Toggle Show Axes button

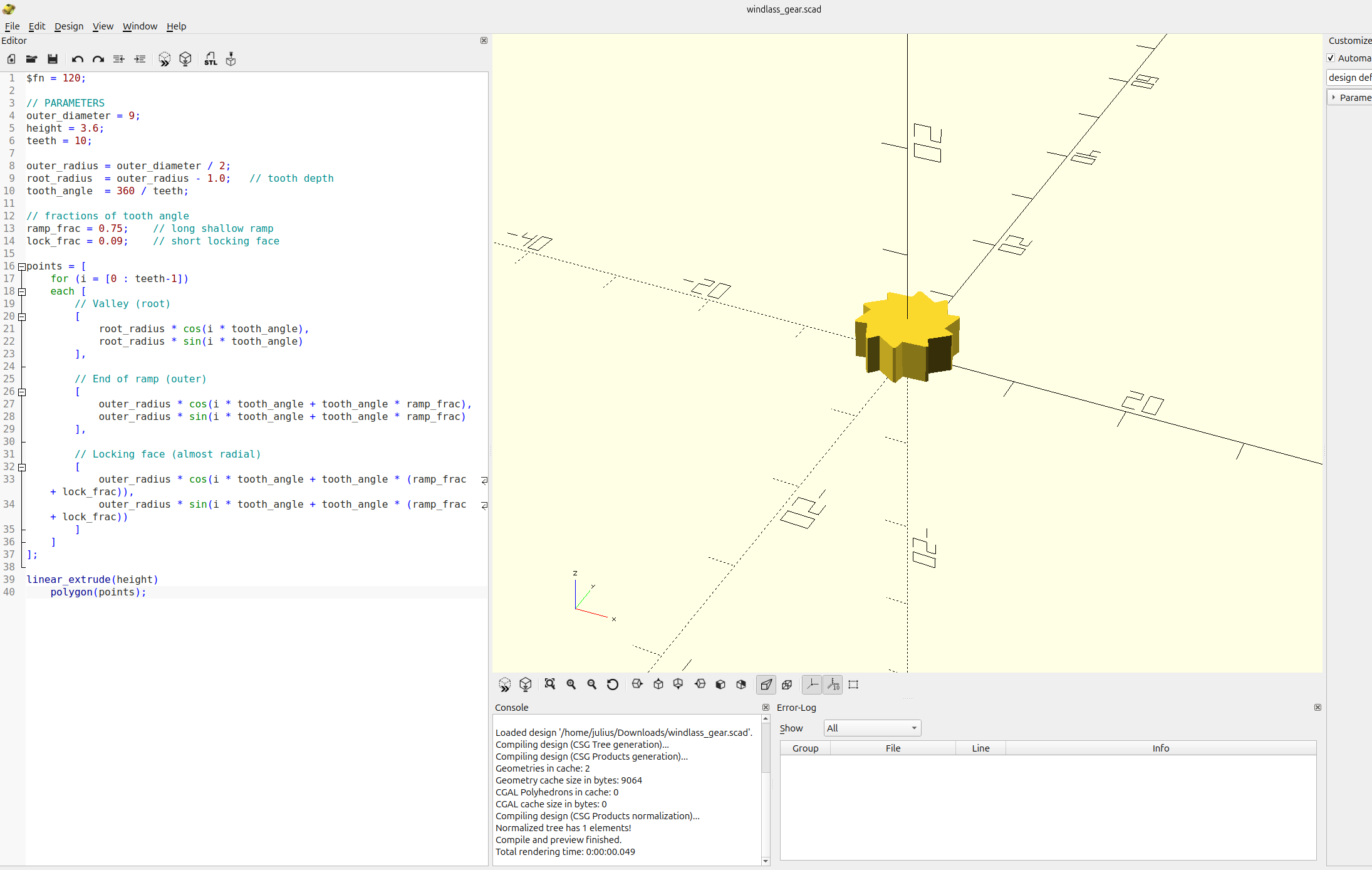[812, 684]
